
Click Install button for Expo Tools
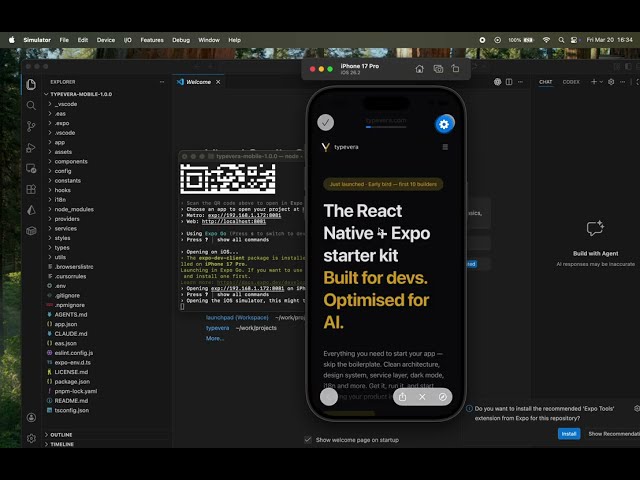pyautogui.click(x=569, y=433)
